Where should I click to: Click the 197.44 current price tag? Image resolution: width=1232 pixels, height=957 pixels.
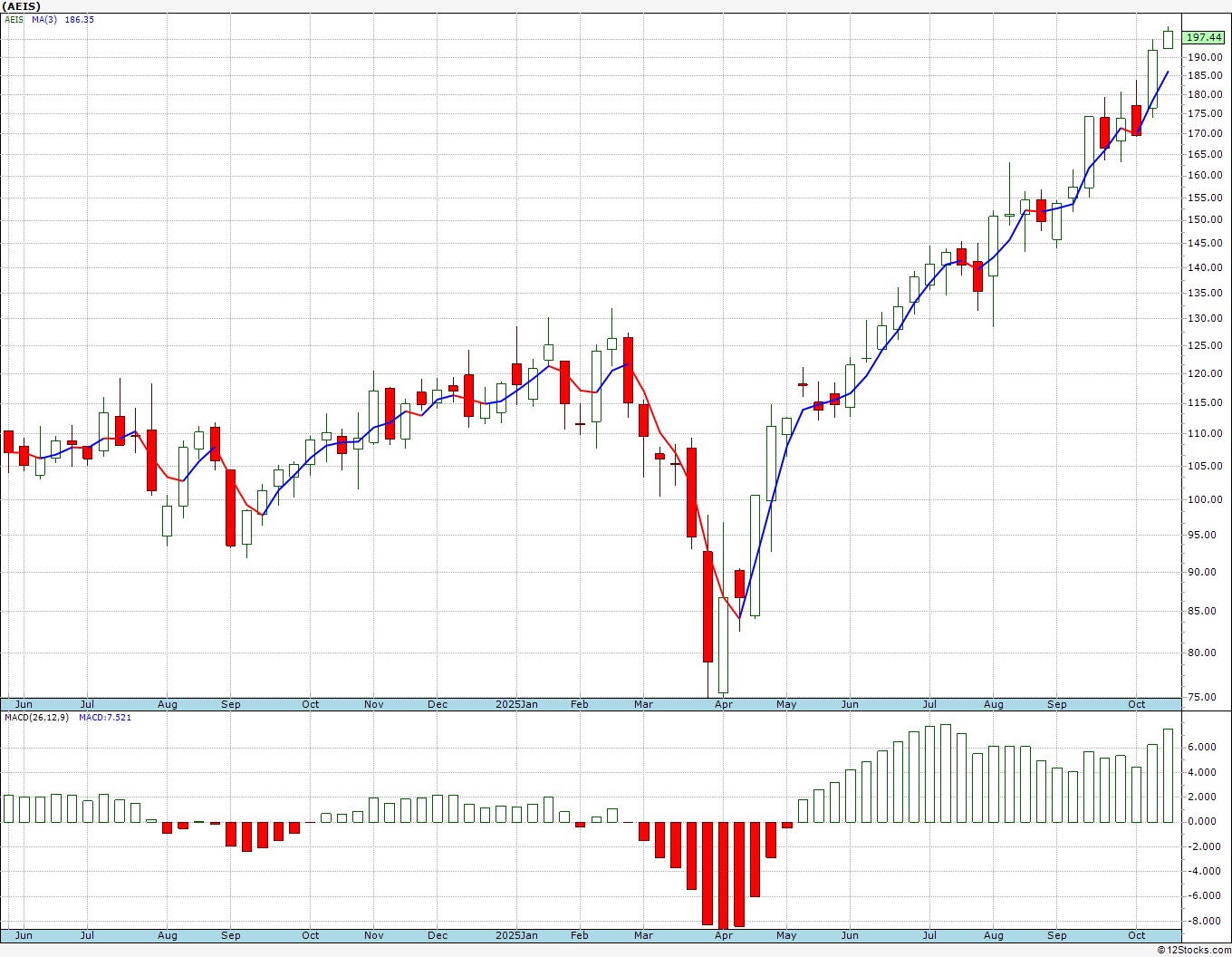pos(1205,37)
